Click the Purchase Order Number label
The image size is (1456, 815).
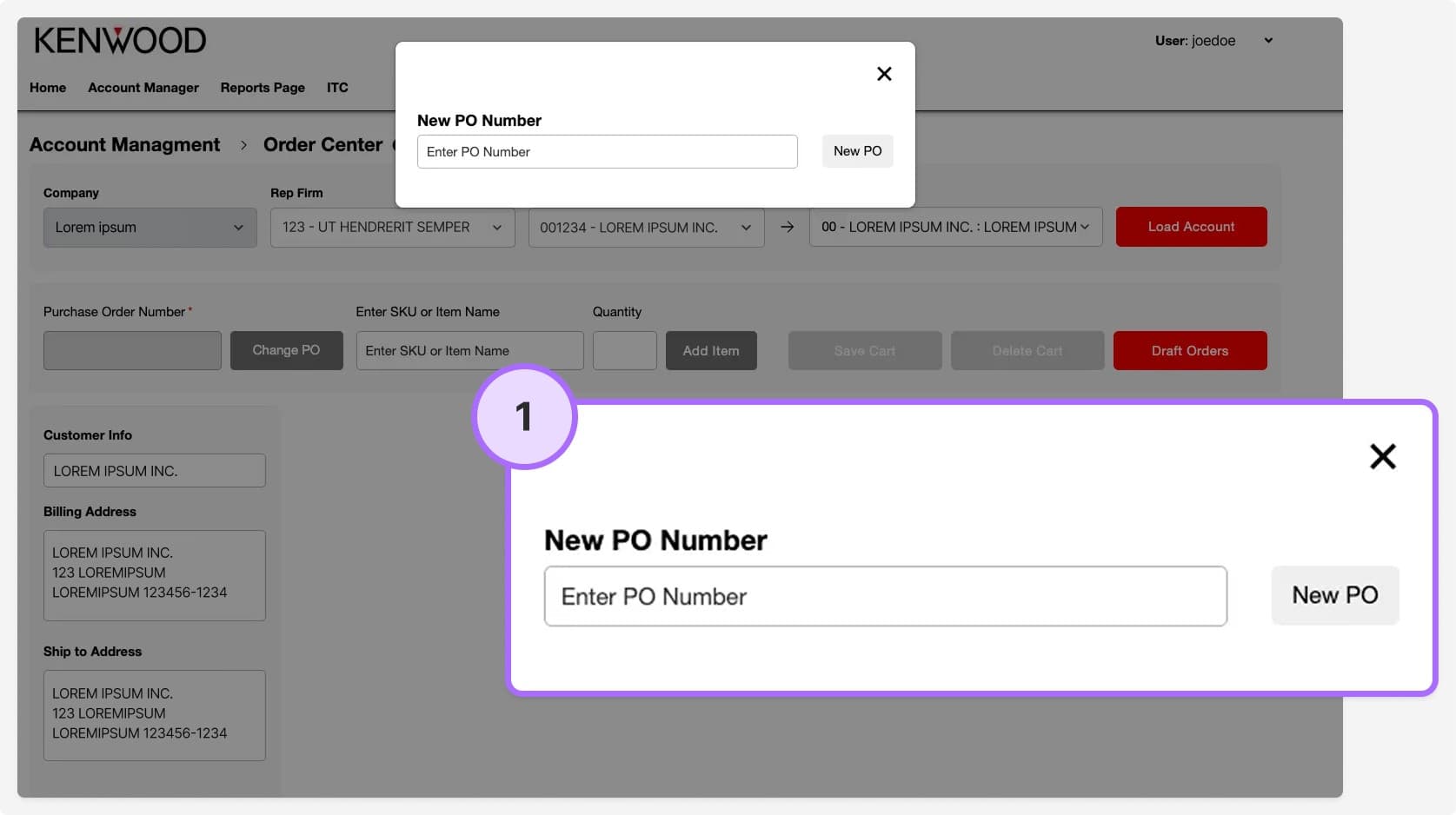coord(115,312)
